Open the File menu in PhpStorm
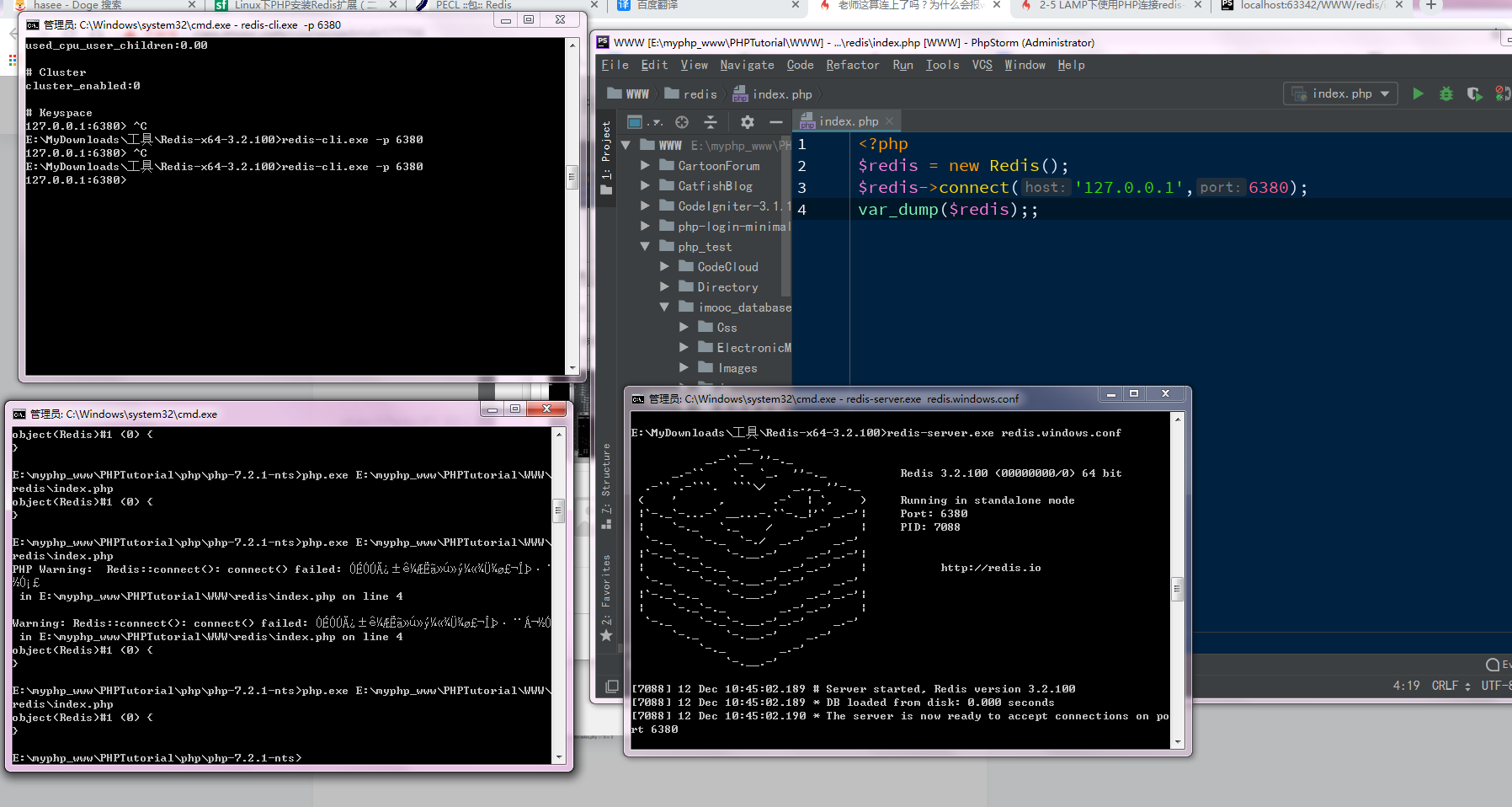Screen dimensions: 1512x807 point(615,65)
